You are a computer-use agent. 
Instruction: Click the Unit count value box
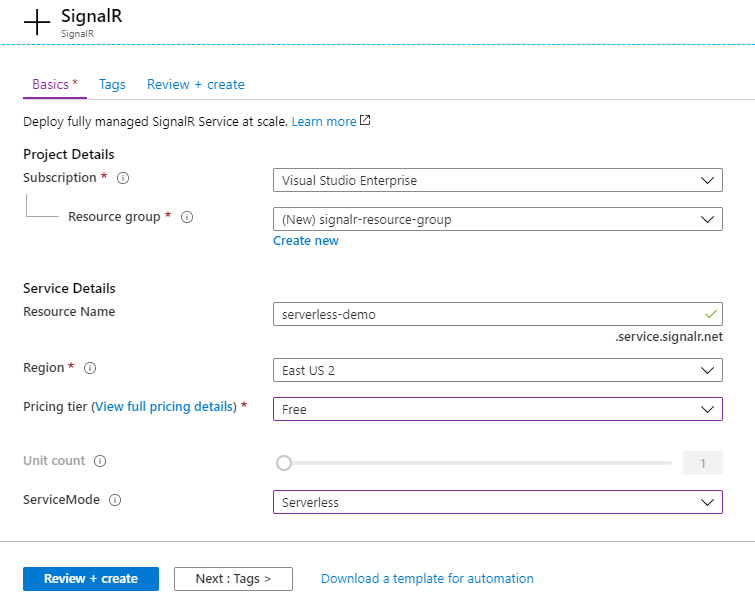pos(703,463)
